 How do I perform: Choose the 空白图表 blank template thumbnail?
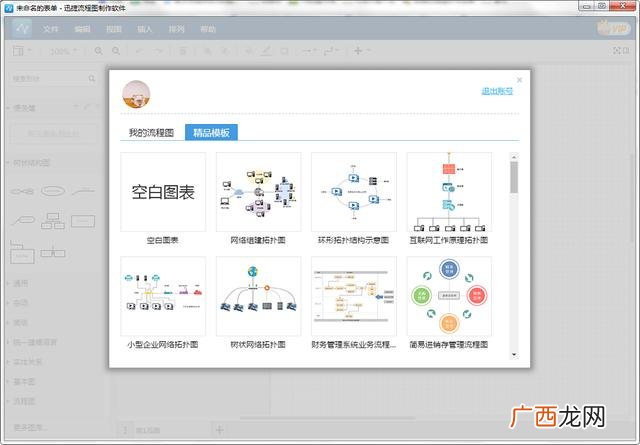point(163,192)
